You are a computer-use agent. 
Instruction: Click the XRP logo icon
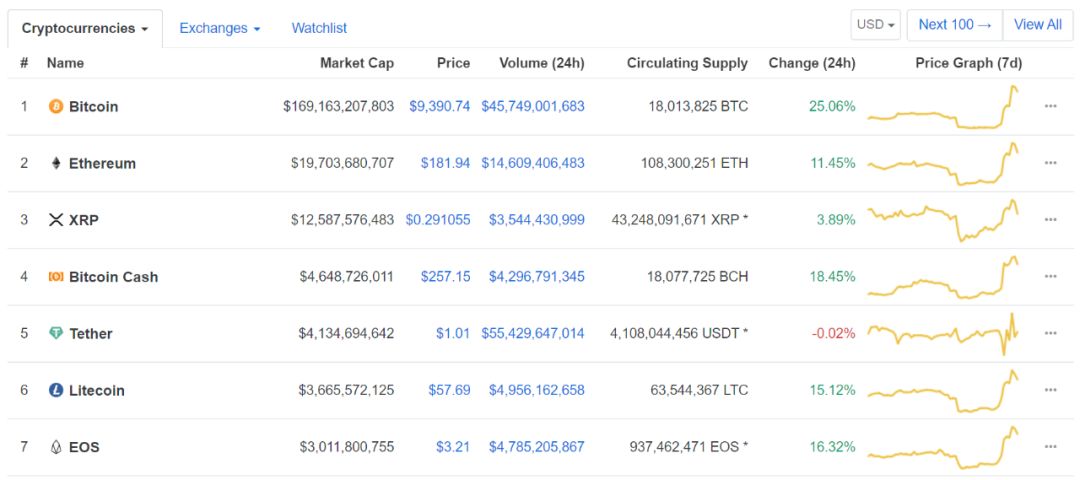[56, 220]
